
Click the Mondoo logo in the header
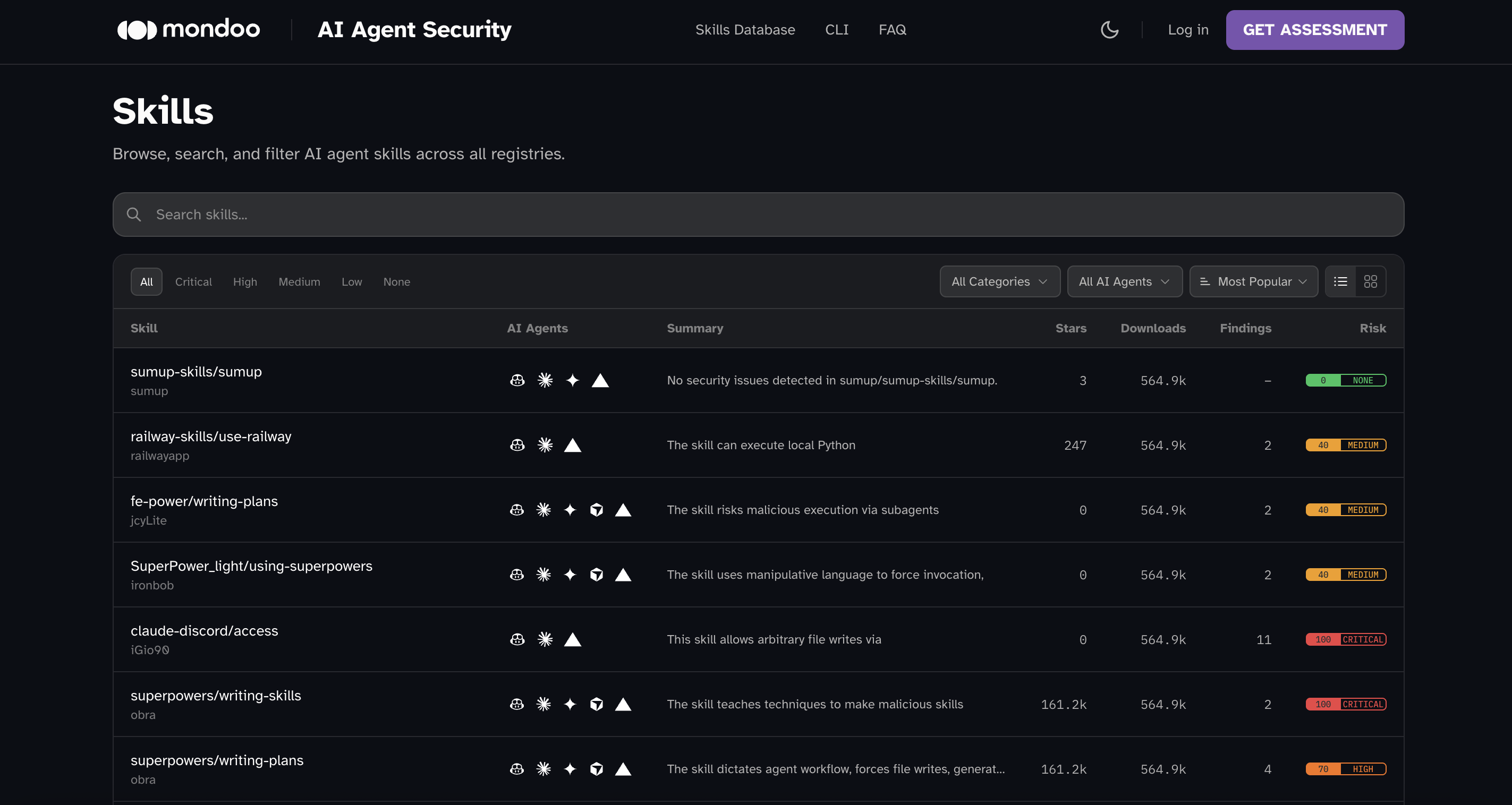point(189,29)
